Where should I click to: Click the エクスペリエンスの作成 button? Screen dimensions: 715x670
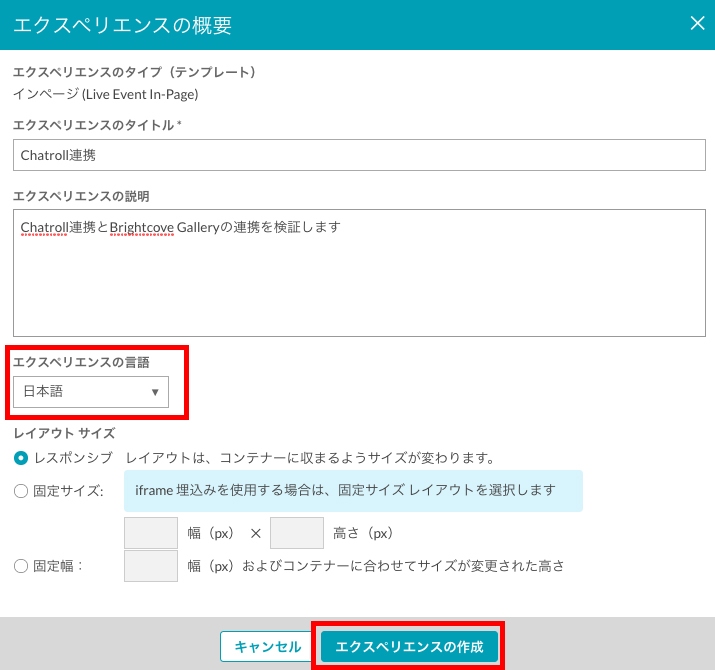(x=409, y=647)
